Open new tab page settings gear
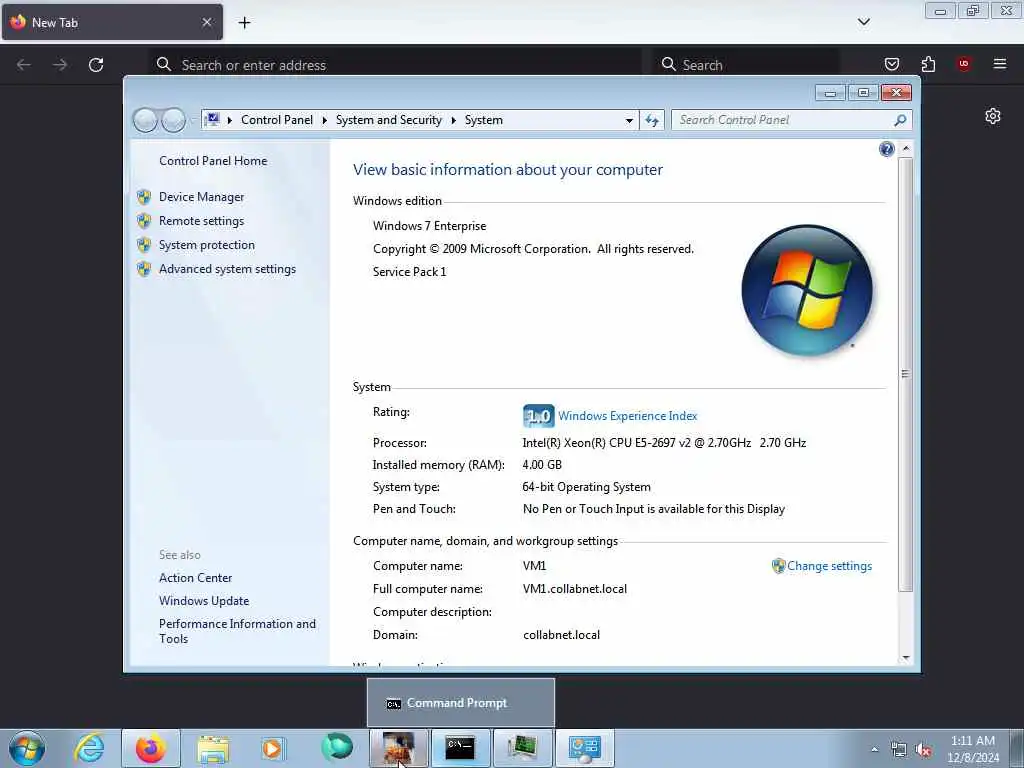The width and height of the screenshot is (1024, 768). coord(992,116)
